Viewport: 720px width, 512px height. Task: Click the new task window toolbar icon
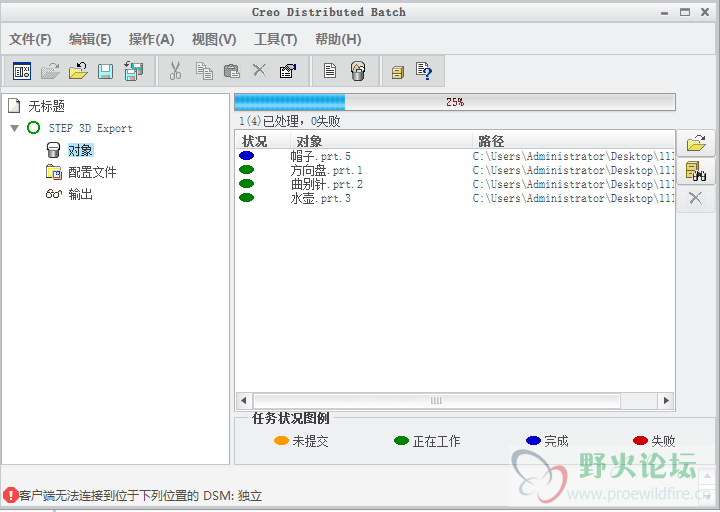[22, 71]
